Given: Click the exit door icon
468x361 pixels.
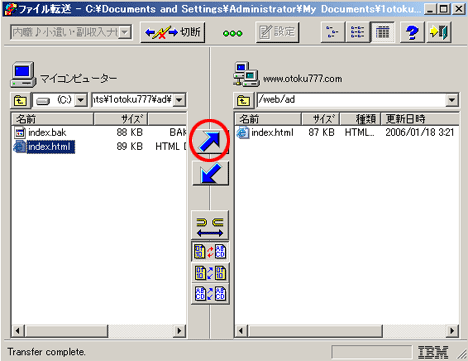Looking at the screenshot, I should click(x=439, y=32).
